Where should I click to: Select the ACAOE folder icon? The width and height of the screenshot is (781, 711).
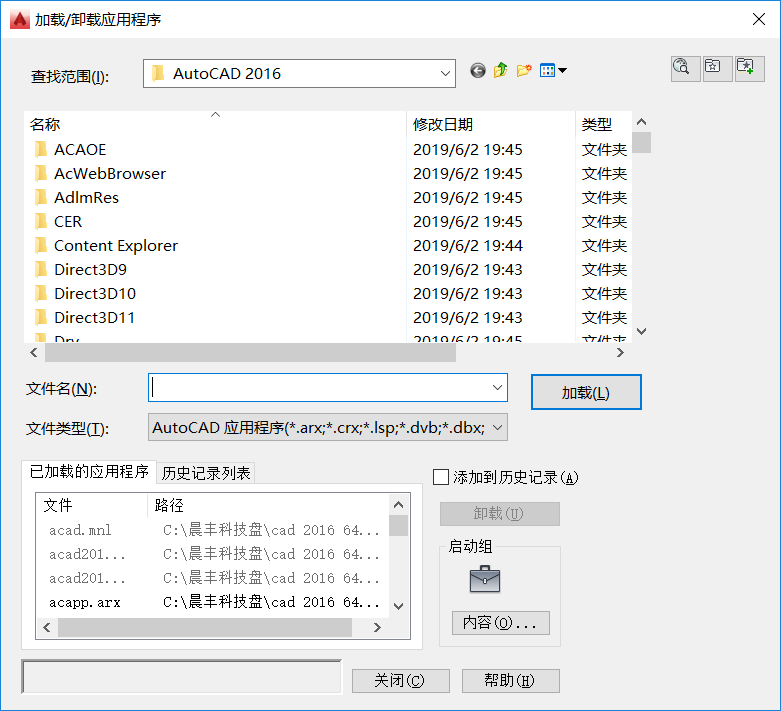point(41,149)
